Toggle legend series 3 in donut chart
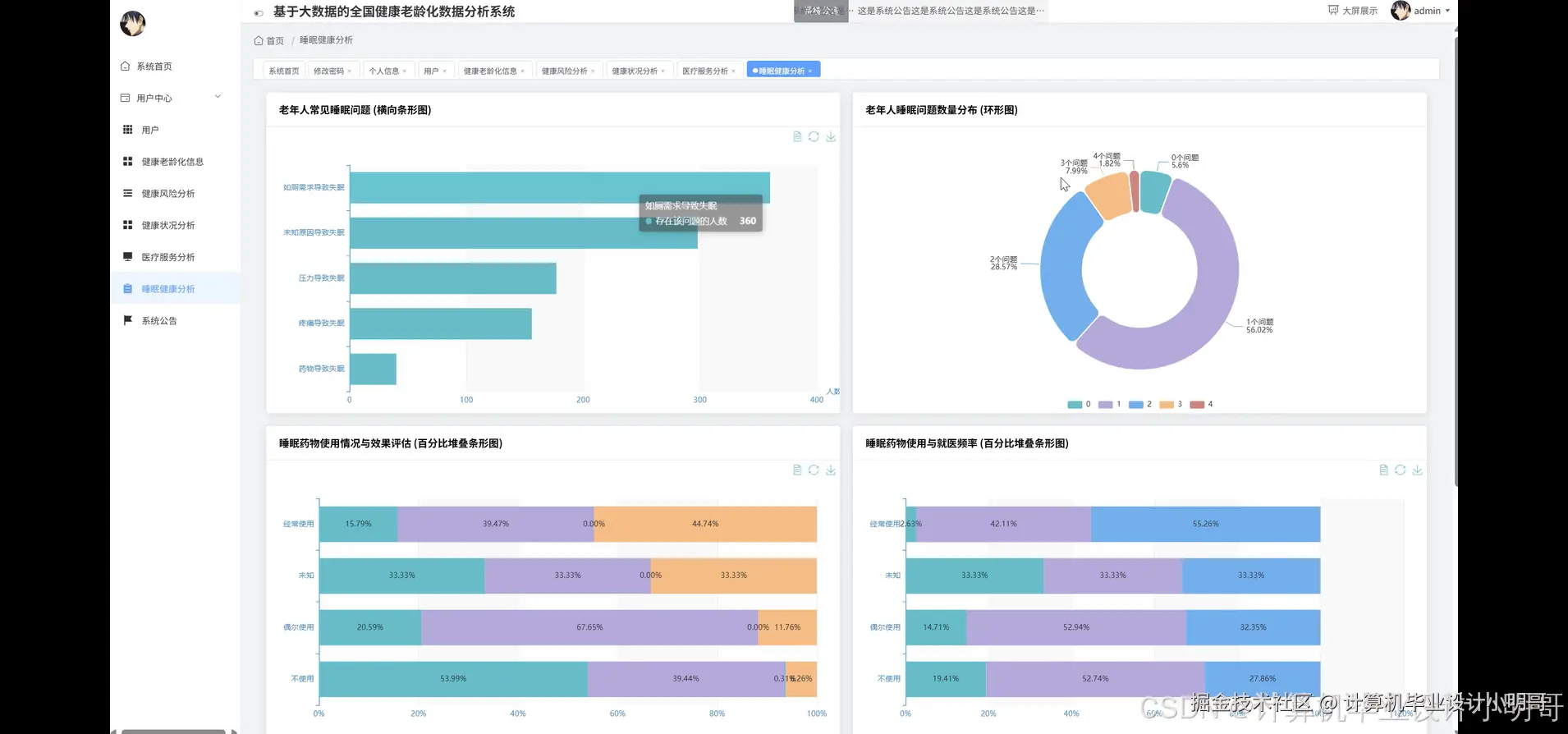The image size is (1568, 734). point(1171,404)
